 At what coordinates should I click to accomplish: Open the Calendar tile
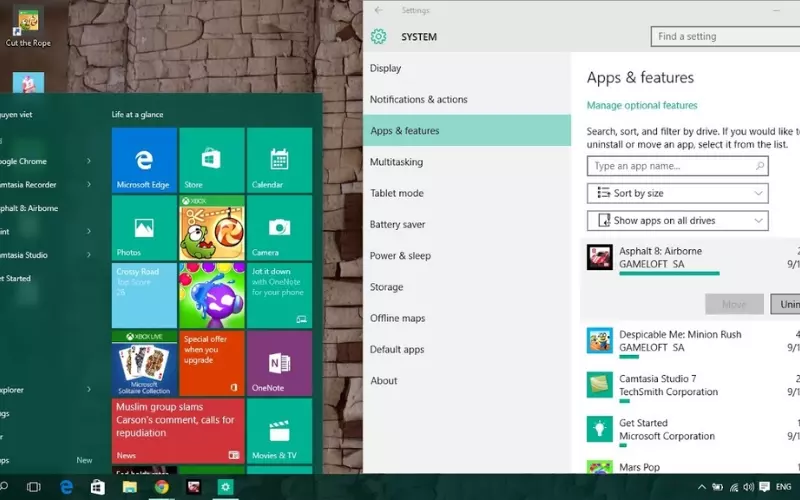click(x=280, y=160)
